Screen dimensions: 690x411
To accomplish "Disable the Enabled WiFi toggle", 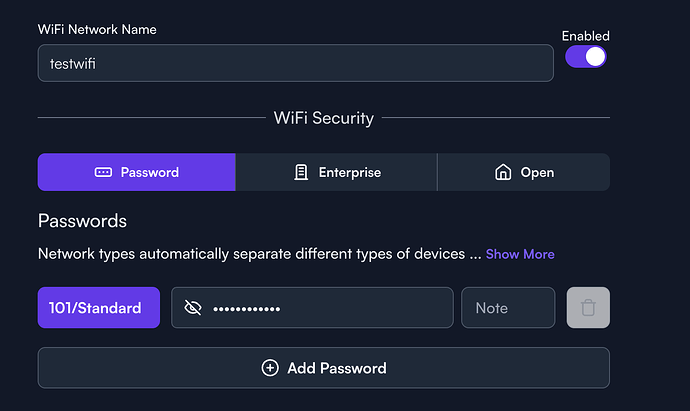I will click(x=586, y=57).
